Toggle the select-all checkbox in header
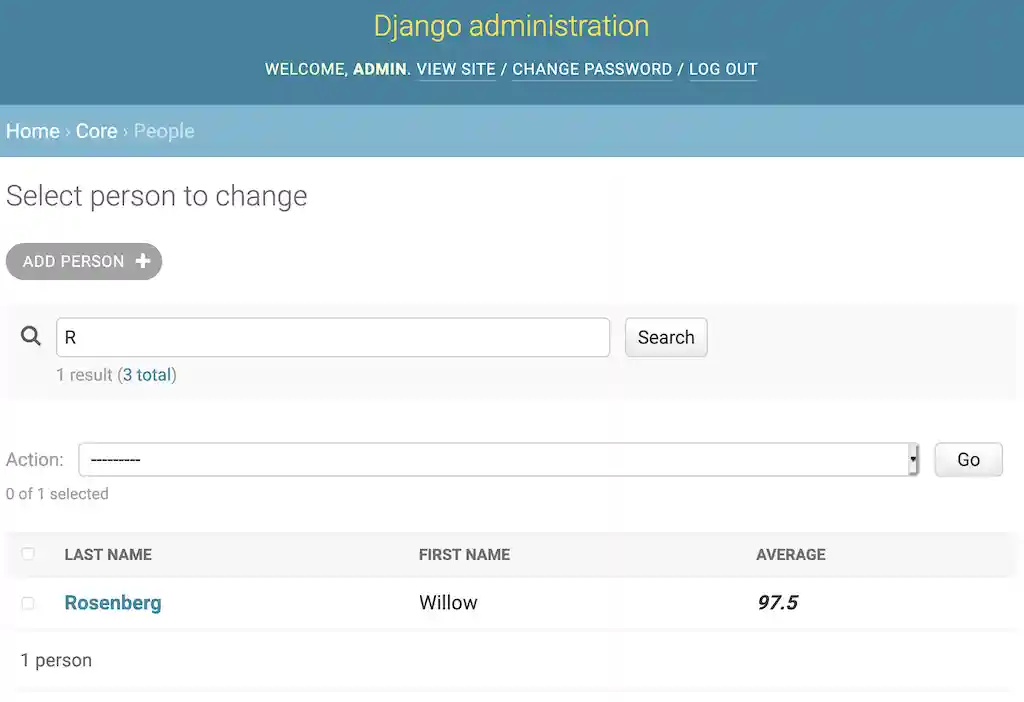Image resolution: width=1024 pixels, height=702 pixels. (28, 553)
